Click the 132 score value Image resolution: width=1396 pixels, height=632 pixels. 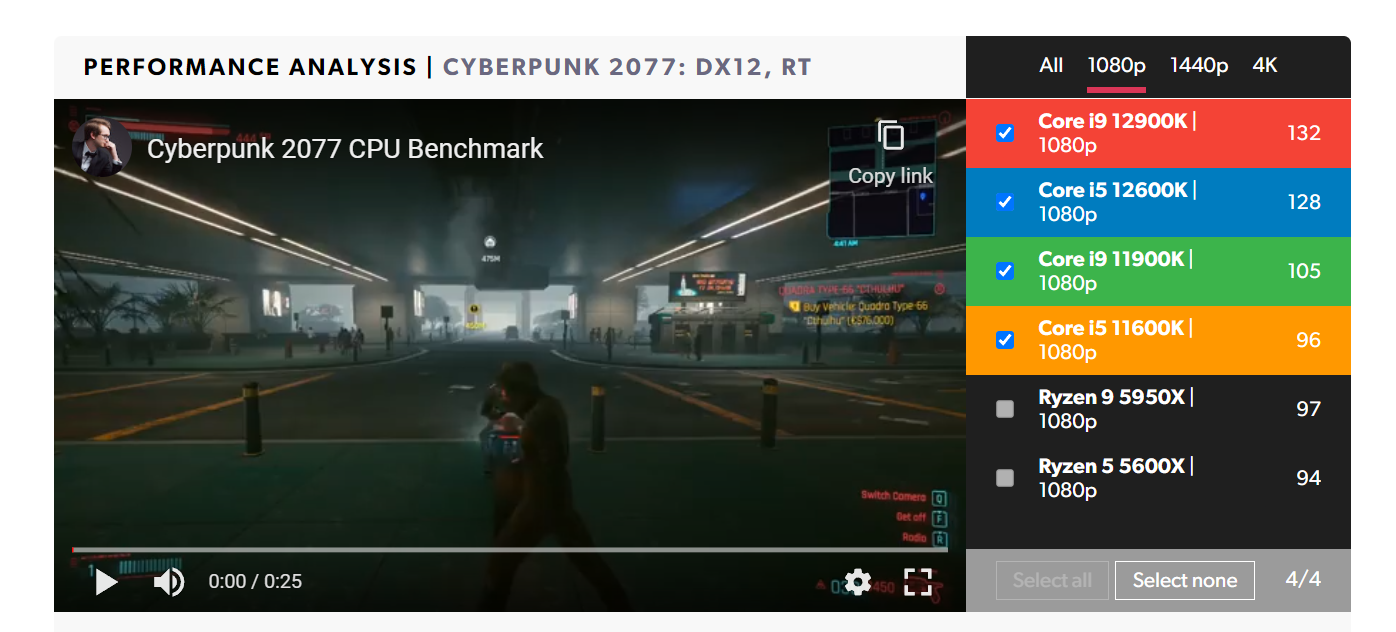1304,133
